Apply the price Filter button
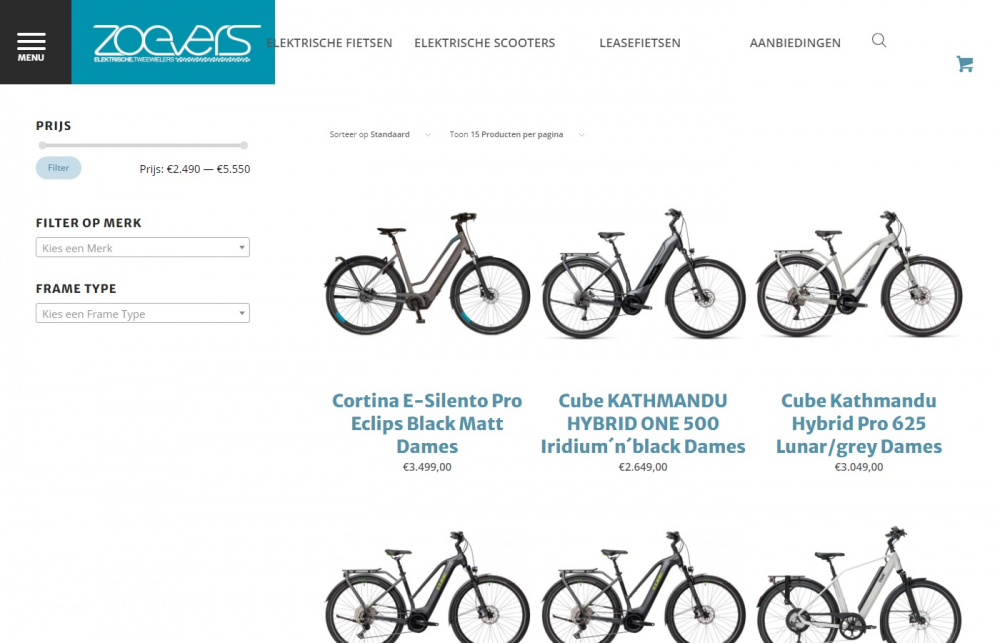This screenshot has height=643, width=1000. [58, 168]
